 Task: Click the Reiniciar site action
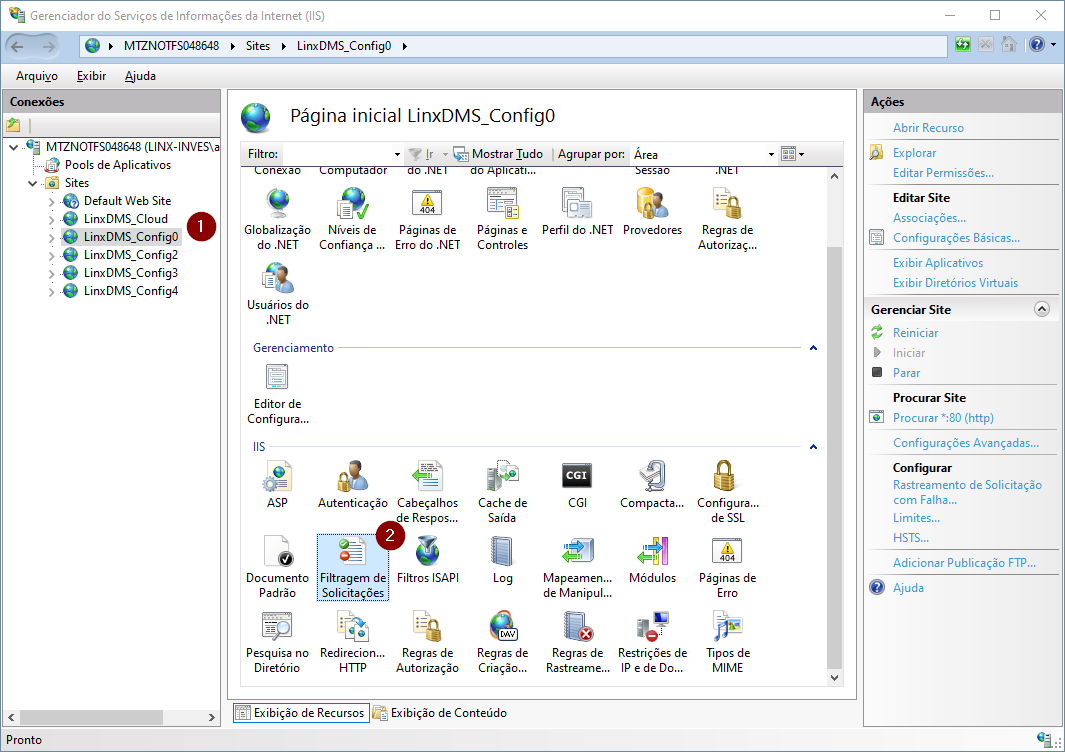click(915, 333)
